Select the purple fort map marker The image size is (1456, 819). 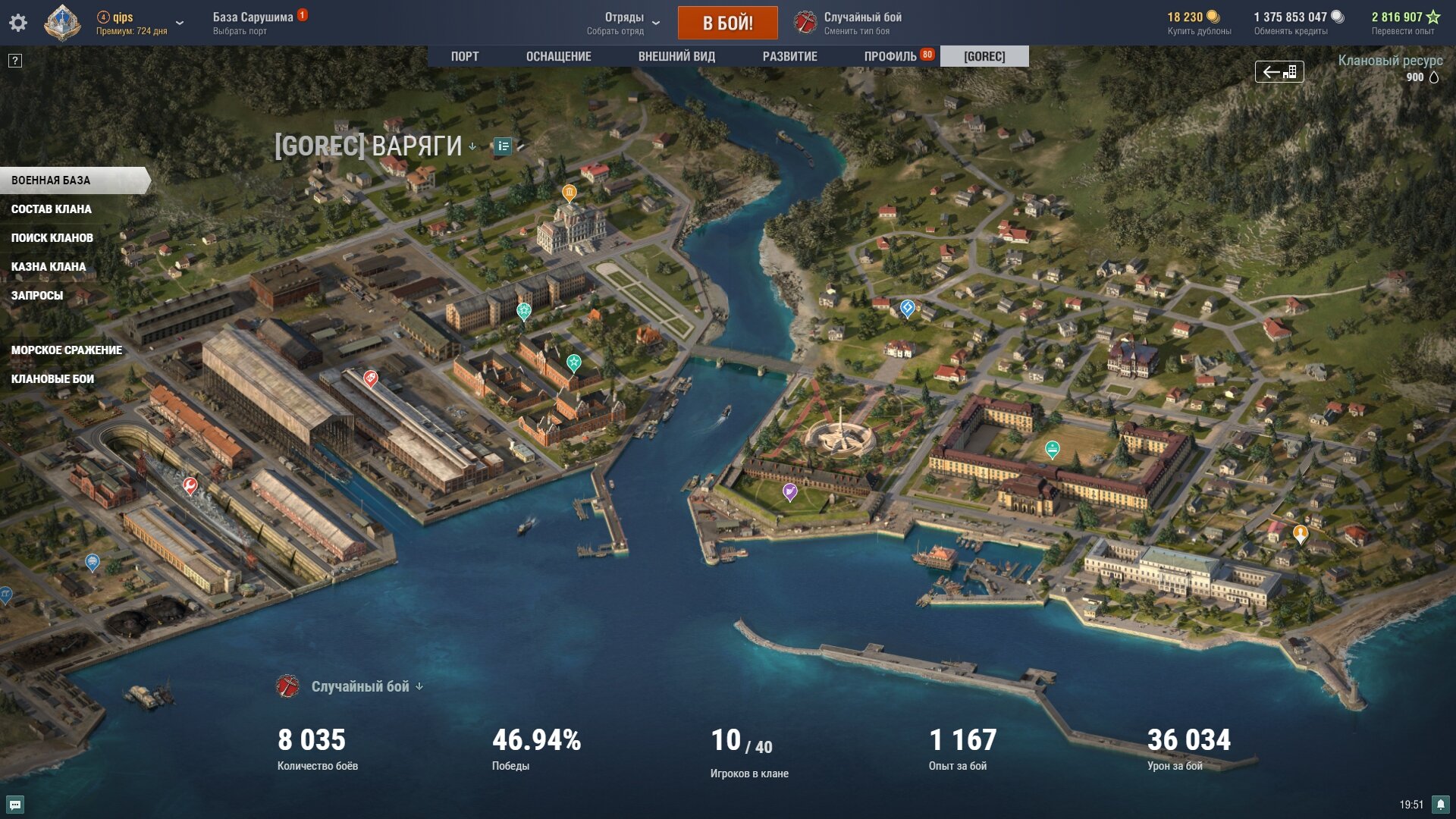coord(789,492)
